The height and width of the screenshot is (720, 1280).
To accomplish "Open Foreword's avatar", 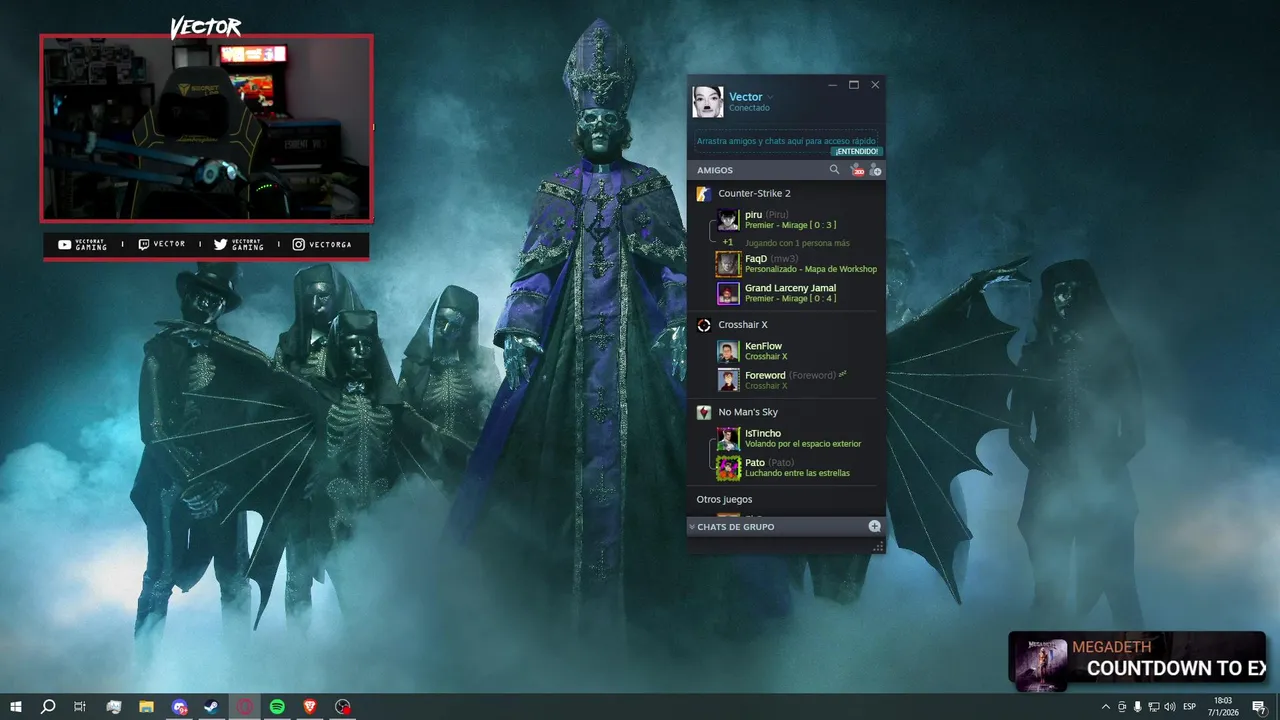I will click(x=728, y=380).
